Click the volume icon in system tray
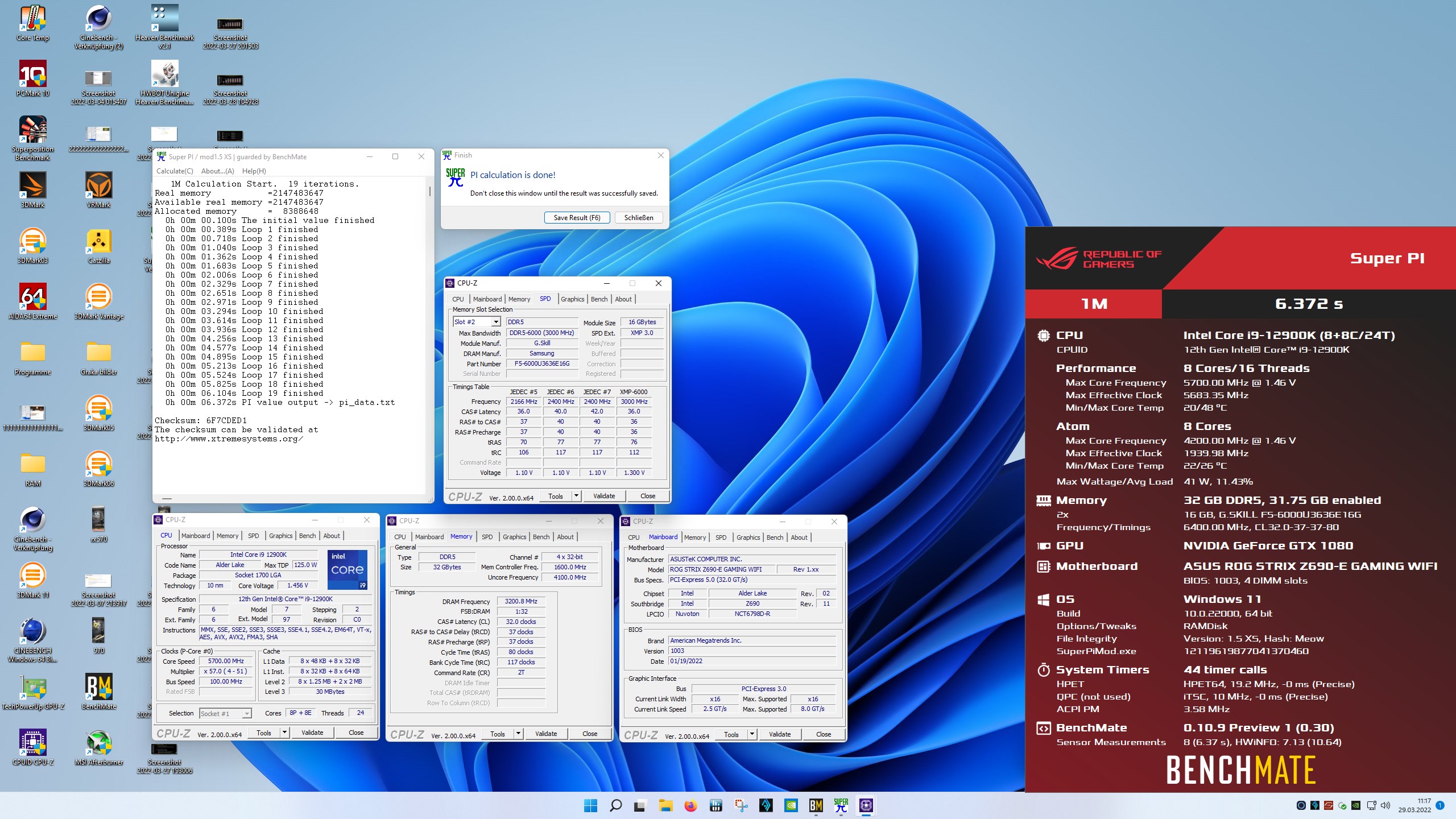 coord(1385,805)
